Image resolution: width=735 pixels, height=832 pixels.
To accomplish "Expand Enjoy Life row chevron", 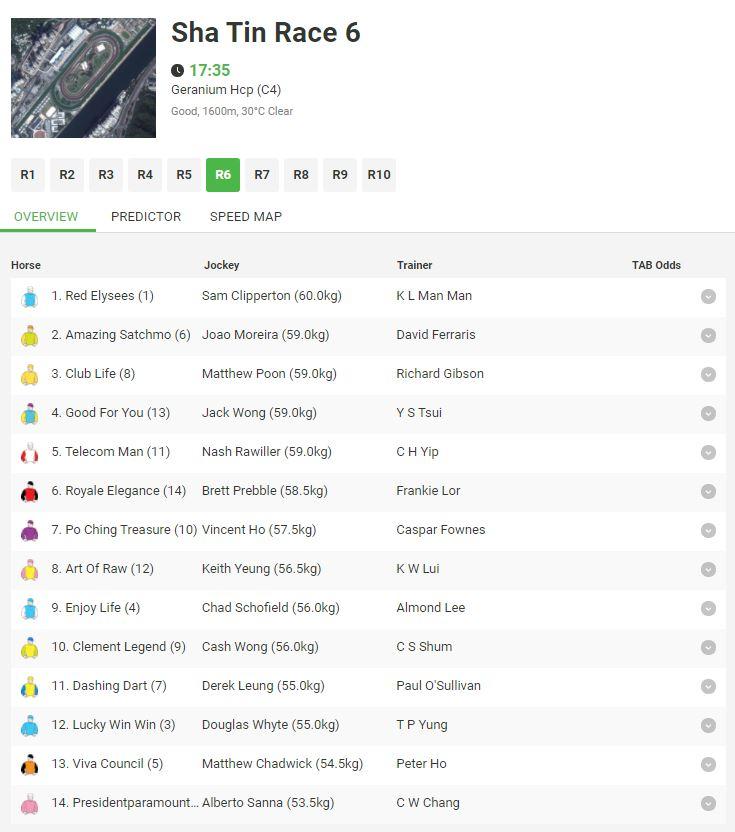I will point(708,608).
